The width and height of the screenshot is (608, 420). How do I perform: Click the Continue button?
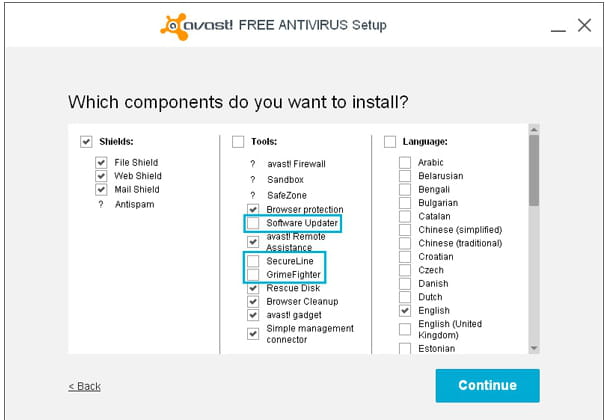(x=487, y=385)
